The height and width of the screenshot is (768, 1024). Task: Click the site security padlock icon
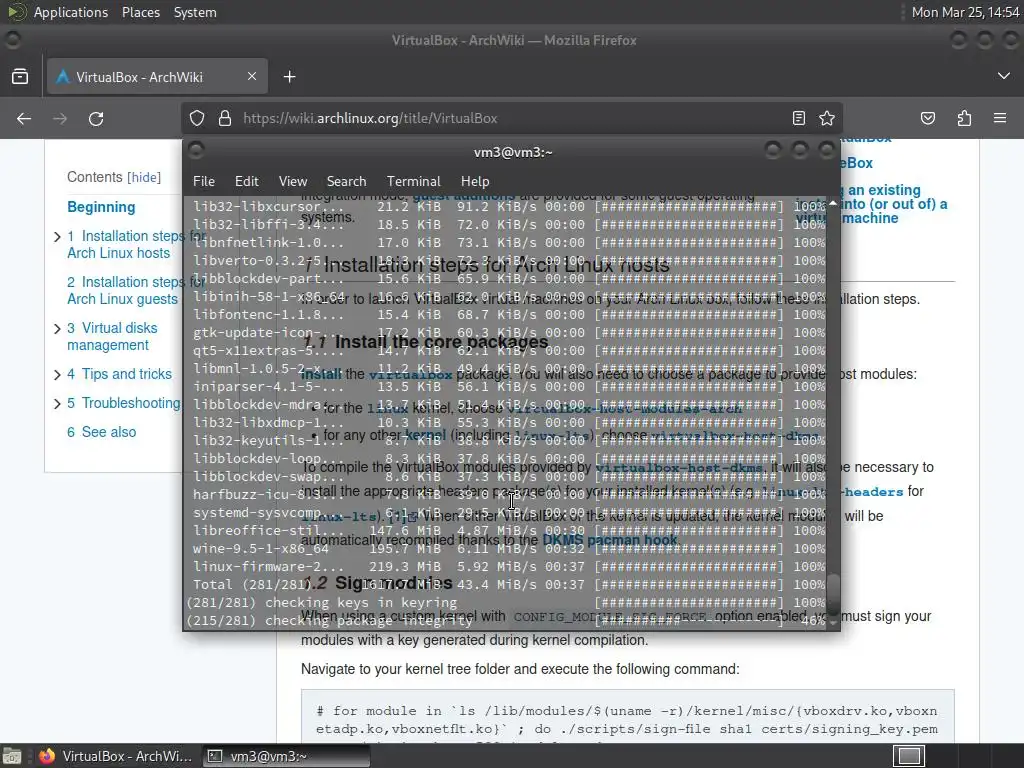[x=225, y=118]
